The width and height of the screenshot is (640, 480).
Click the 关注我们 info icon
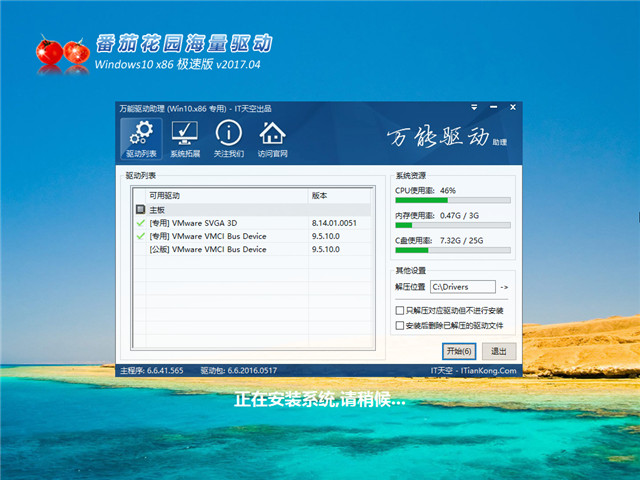229,139
